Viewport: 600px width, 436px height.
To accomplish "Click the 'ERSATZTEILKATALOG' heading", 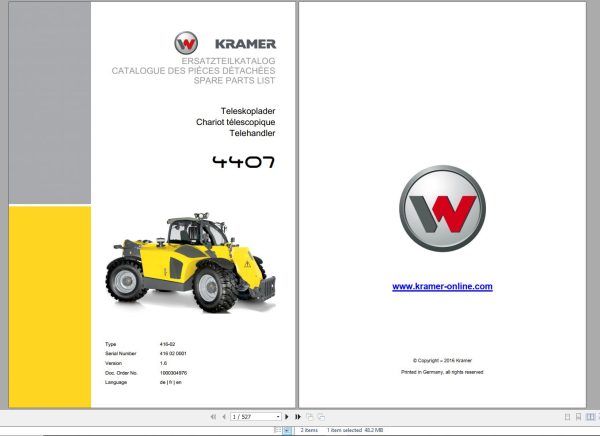I will pyautogui.click(x=228, y=61).
